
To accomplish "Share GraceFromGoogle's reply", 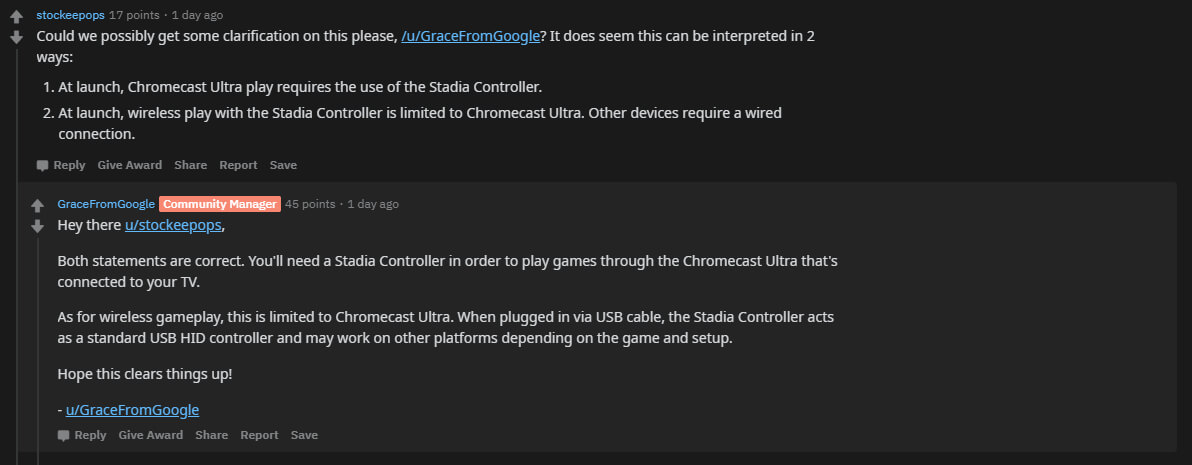I will tap(211, 435).
